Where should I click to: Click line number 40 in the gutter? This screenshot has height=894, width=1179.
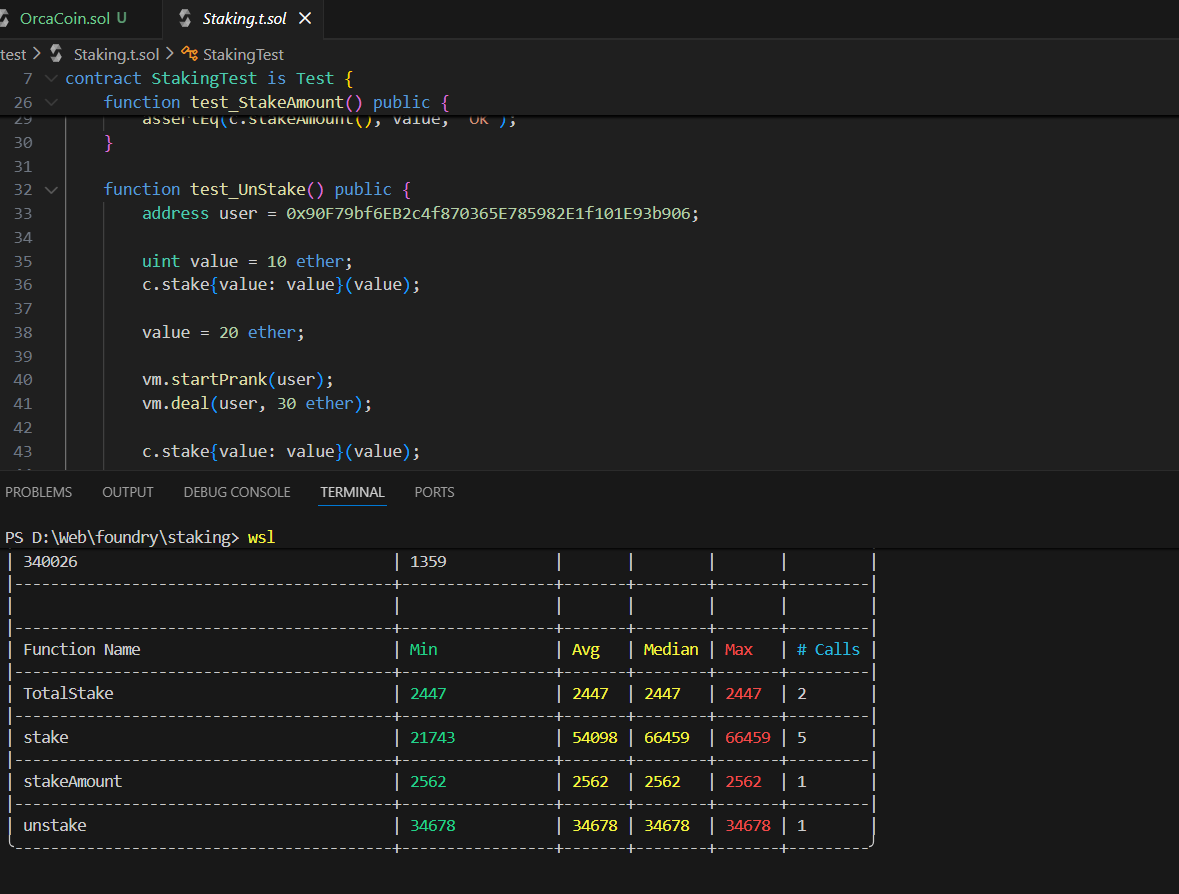pyautogui.click(x=23, y=380)
